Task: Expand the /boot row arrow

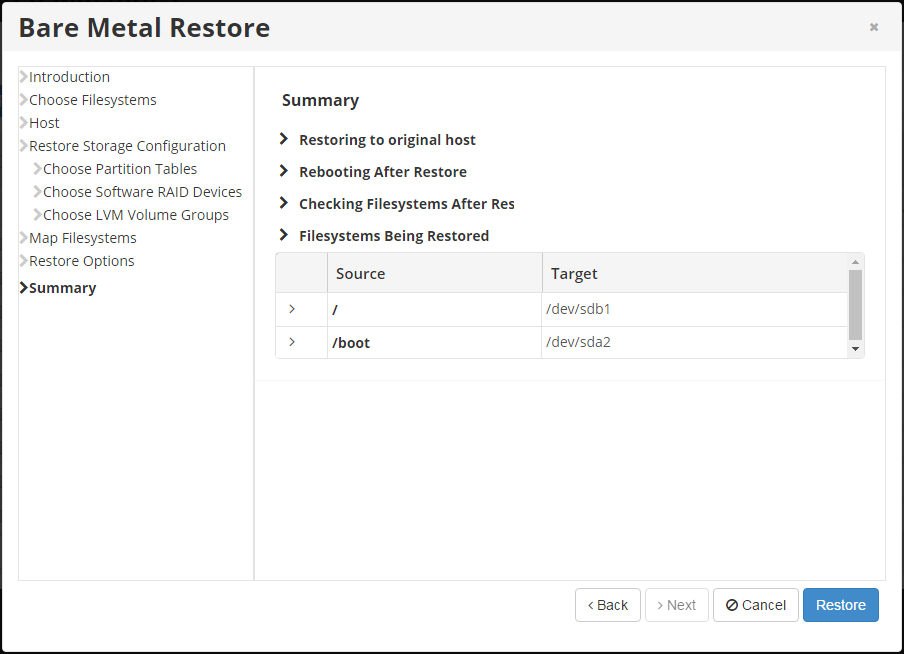Action: (292, 342)
